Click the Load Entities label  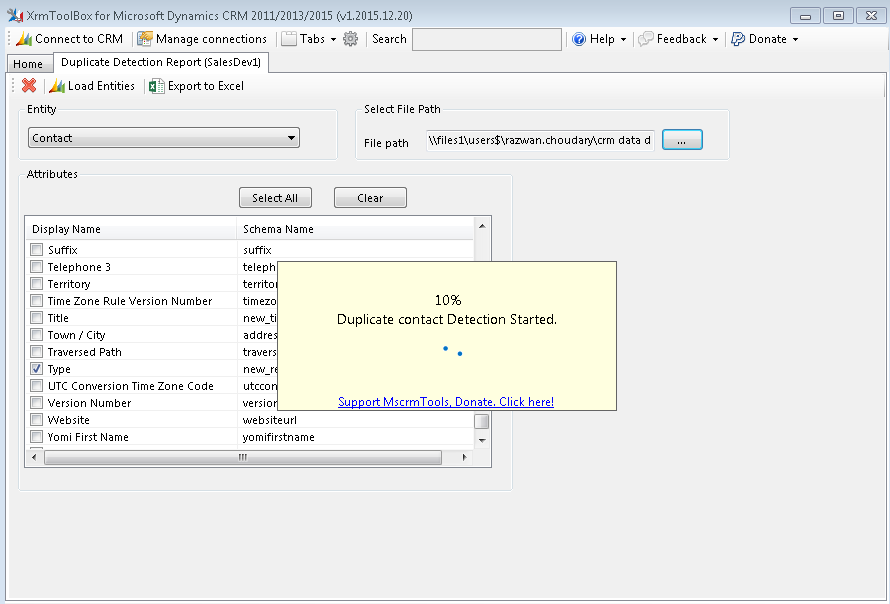102,86
